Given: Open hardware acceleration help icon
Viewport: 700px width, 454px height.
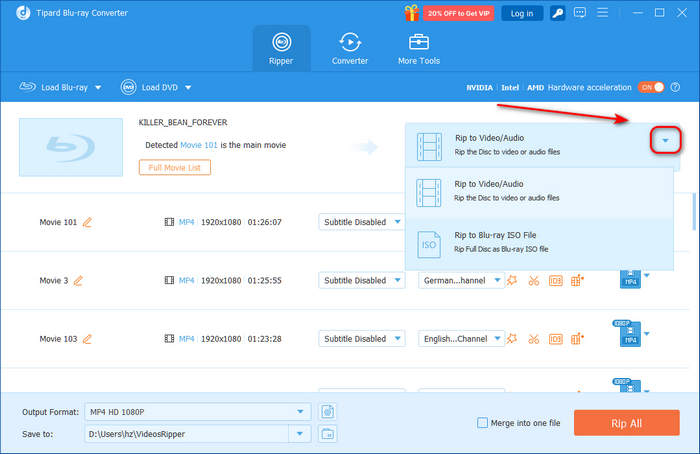Looking at the screenshot, I should (x=675, y=87).
